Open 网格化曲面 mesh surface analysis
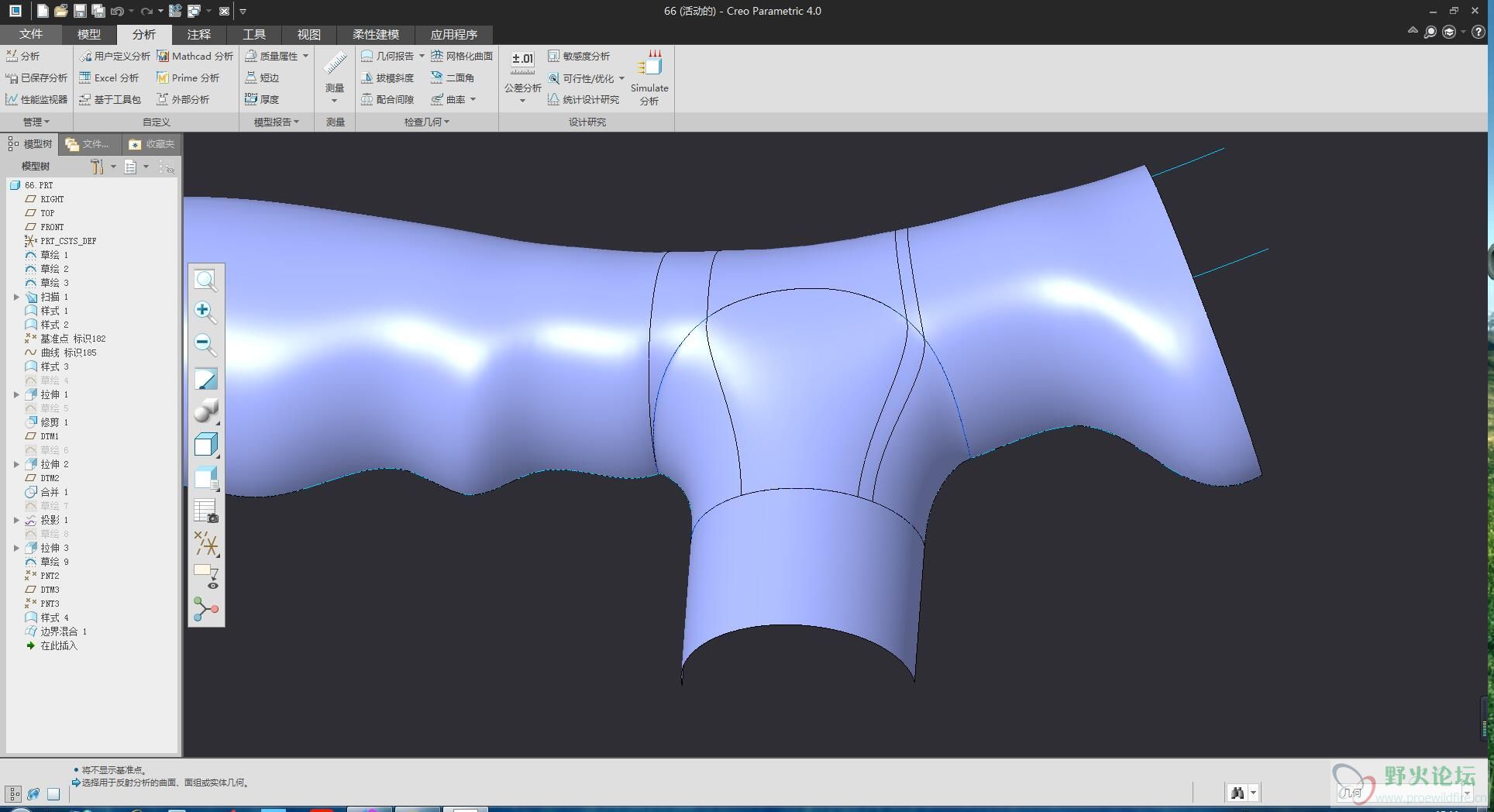 click(x=462, y=56)
